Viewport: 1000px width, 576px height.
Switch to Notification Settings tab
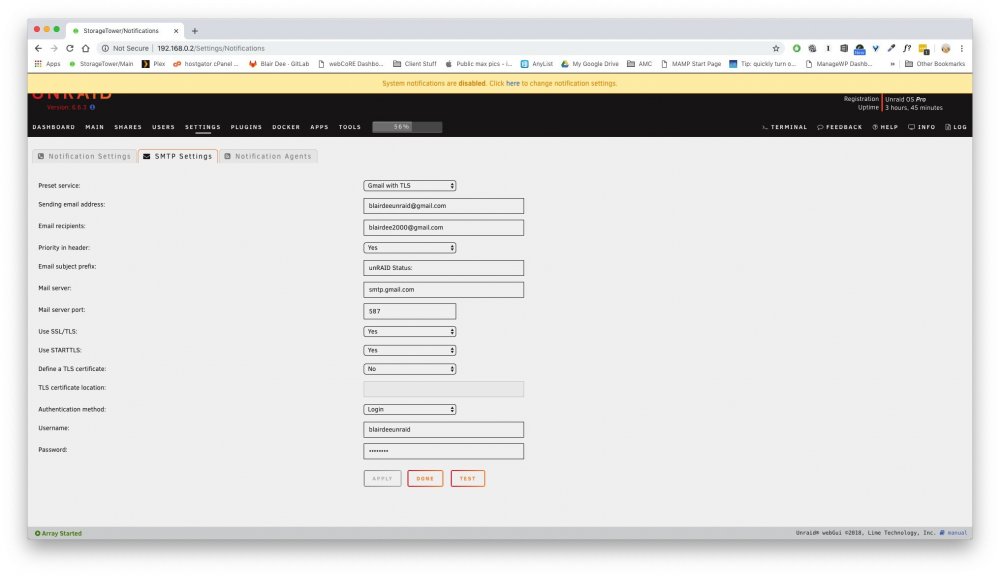84,156
